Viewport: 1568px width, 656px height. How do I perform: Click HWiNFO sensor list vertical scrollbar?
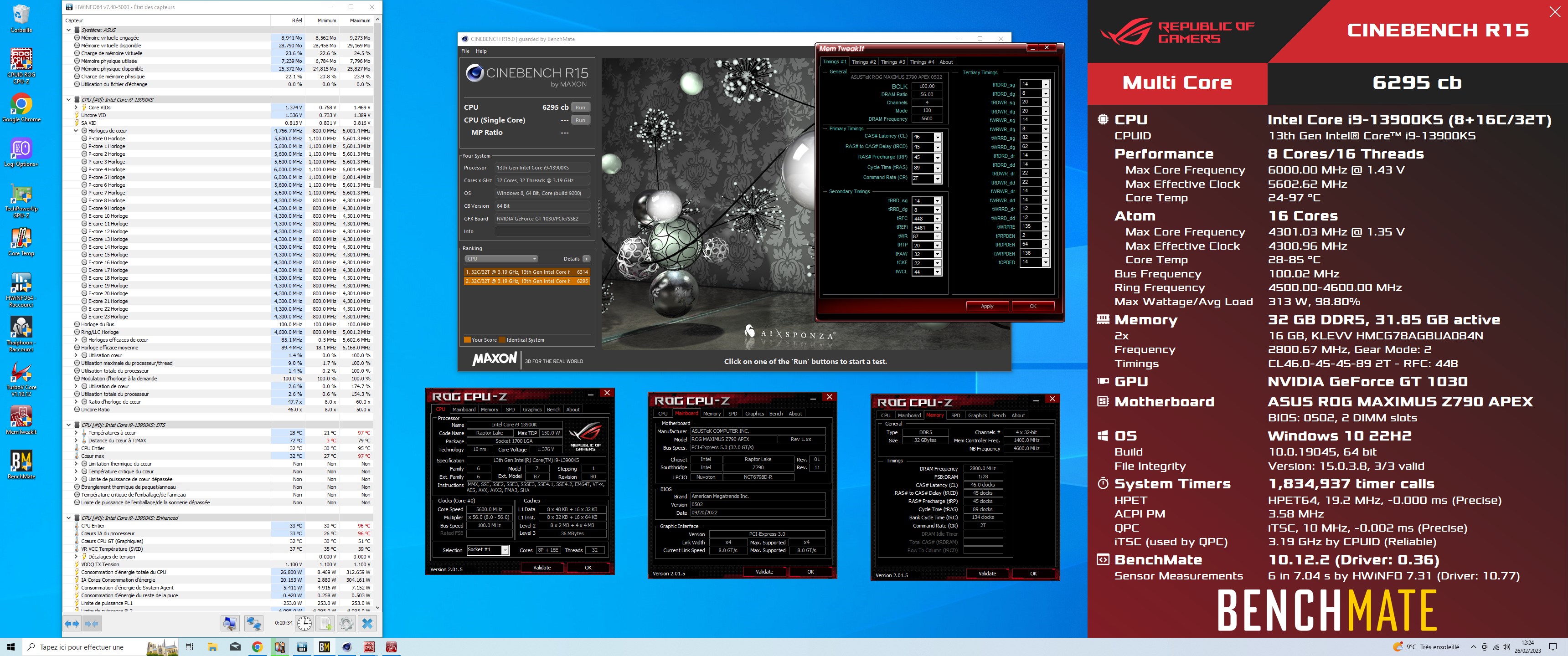tap(377, 313)
